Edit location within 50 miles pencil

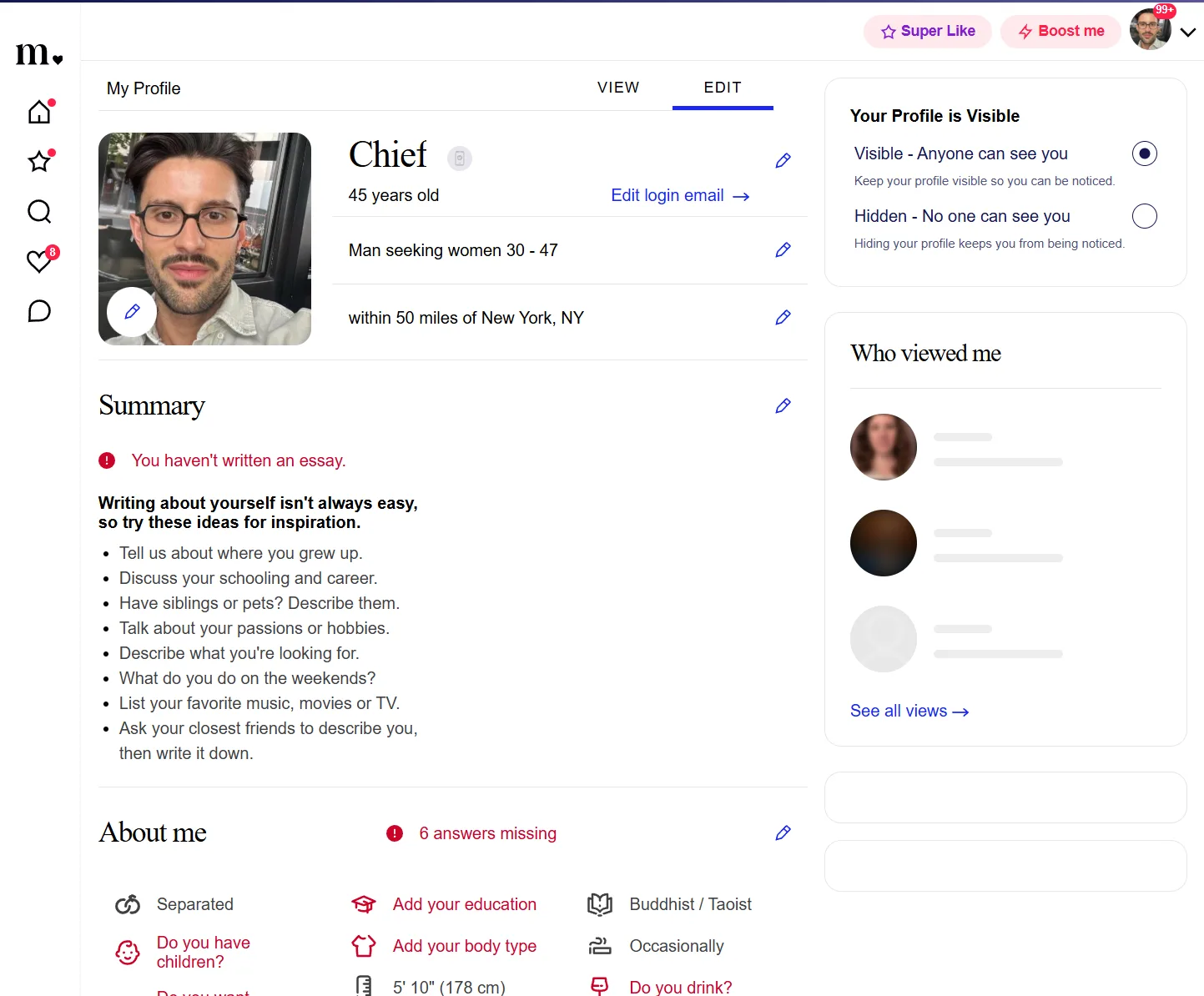click(x=783, y=318)
